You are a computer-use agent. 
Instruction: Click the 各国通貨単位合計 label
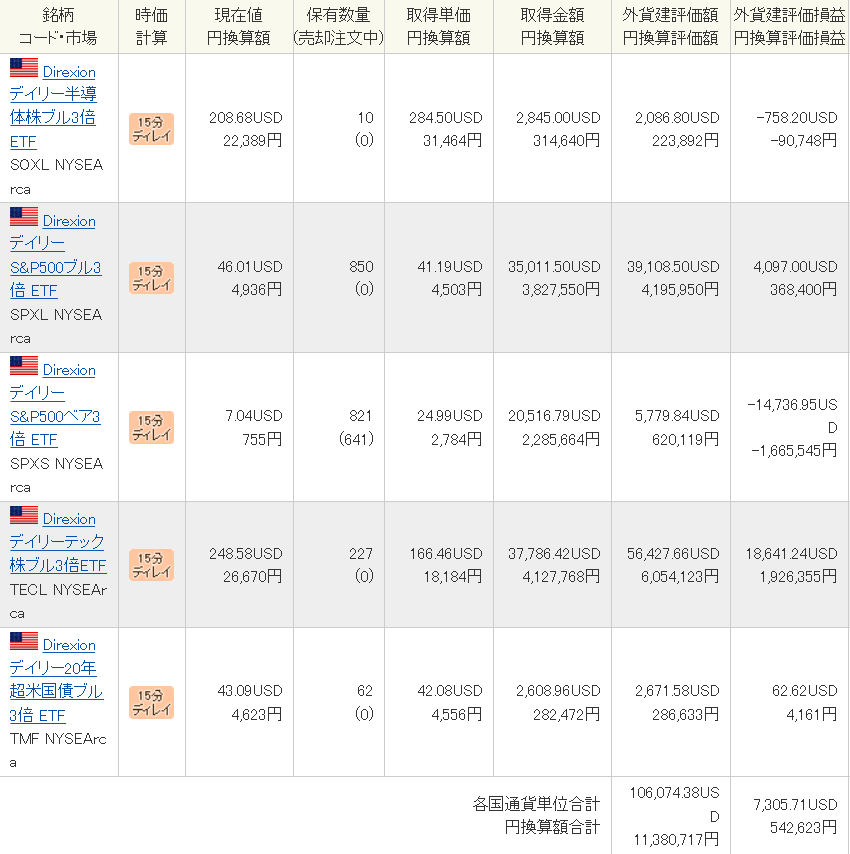tap(536, 804)
